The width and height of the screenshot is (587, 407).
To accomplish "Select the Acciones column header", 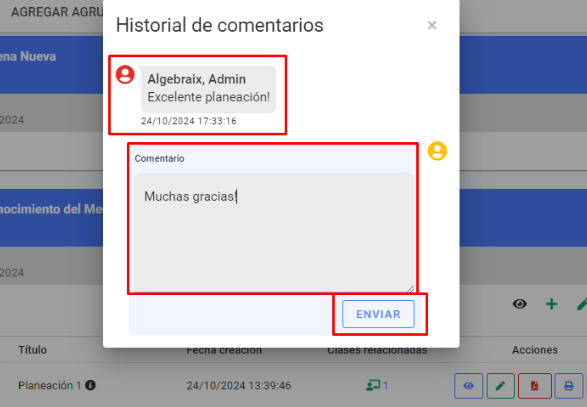I will coord(535,350).
